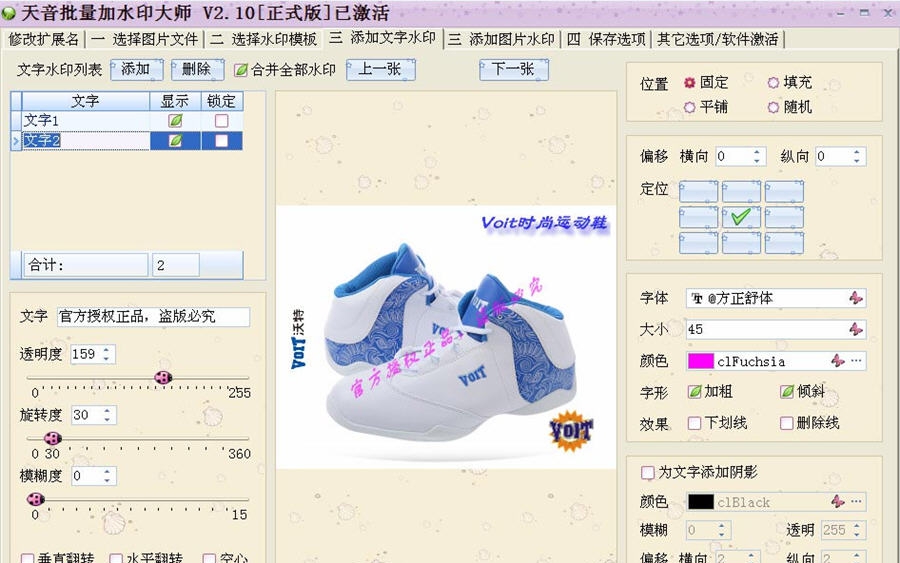
Task: Select the 三 添加文字水印 tab
Action: point(382,38)
